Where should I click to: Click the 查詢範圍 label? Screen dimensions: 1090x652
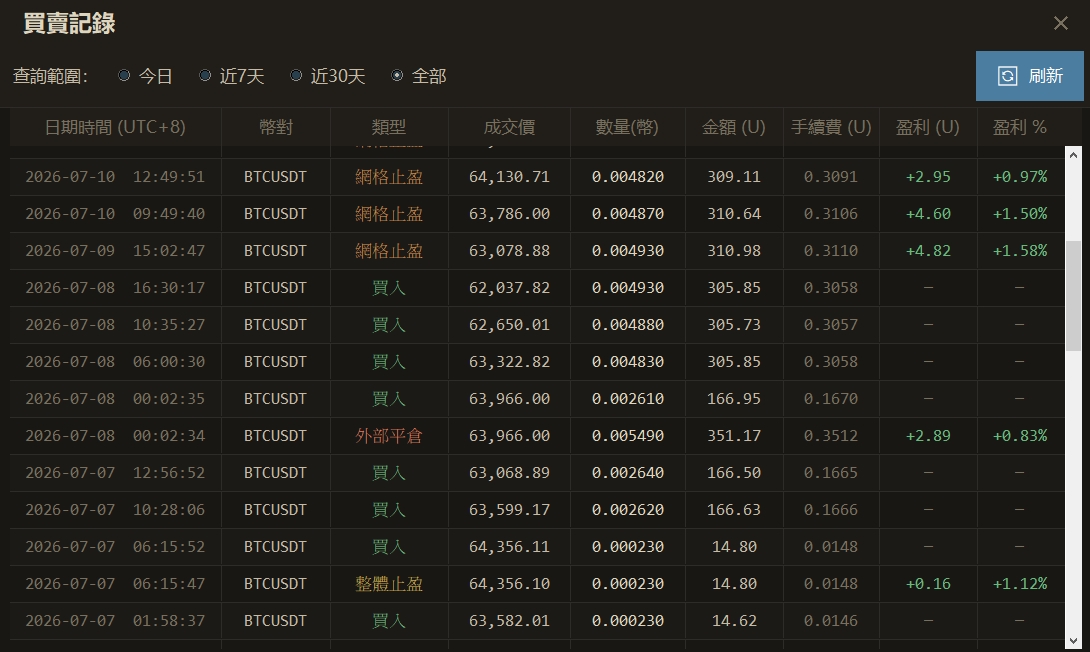(50, 76)
